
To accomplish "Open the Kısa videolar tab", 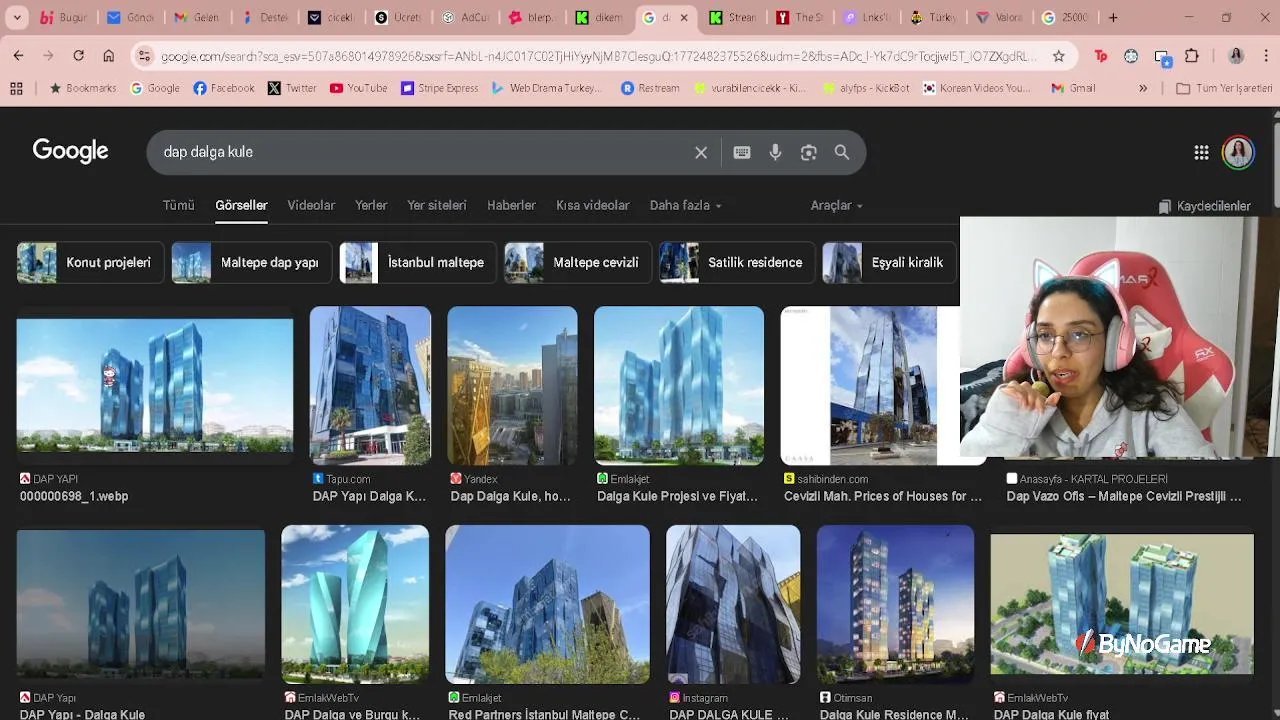I will point(593,205).
